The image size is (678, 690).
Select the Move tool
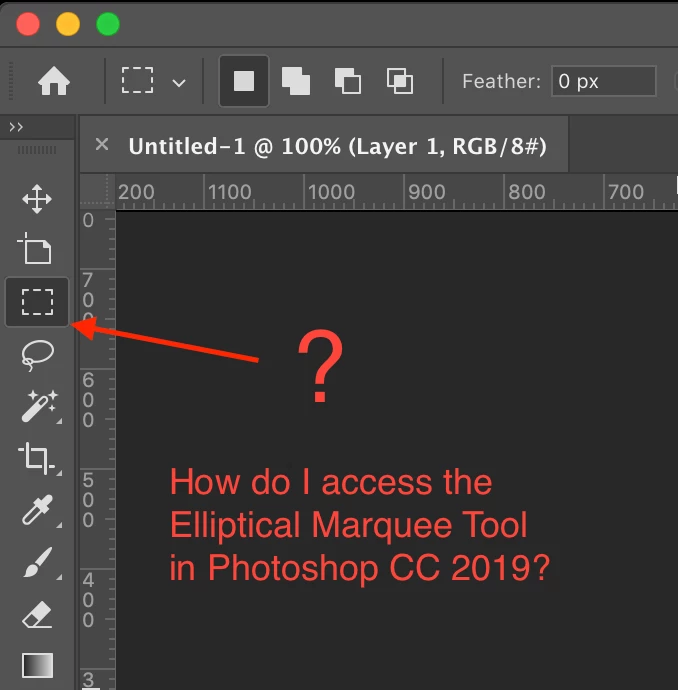coord(37,199)
